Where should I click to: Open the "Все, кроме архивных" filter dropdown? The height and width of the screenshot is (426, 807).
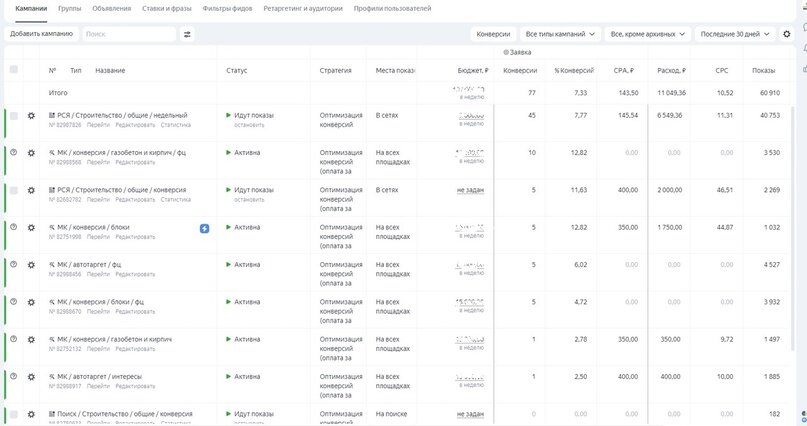(649, 34)
